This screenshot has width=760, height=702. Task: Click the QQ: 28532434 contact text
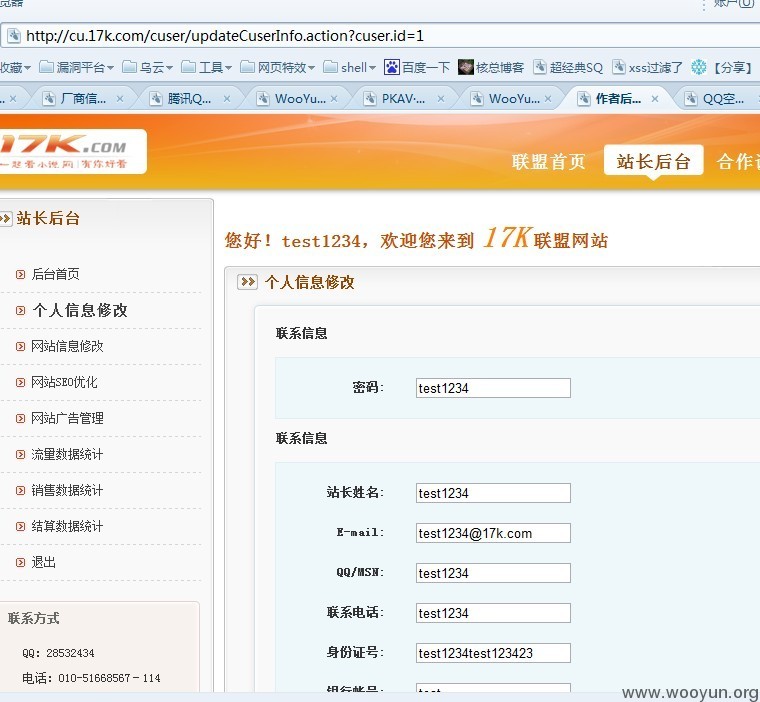click(x=58, y=653)
